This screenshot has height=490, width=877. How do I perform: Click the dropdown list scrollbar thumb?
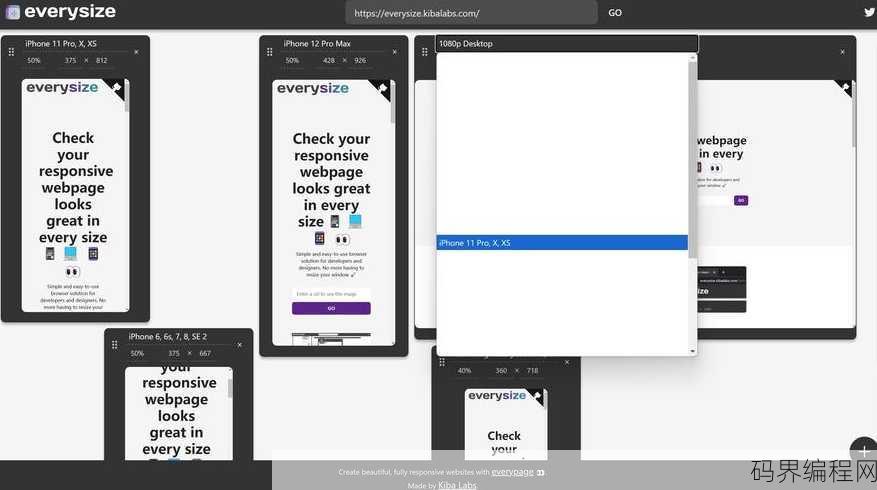tap(692, 159)
